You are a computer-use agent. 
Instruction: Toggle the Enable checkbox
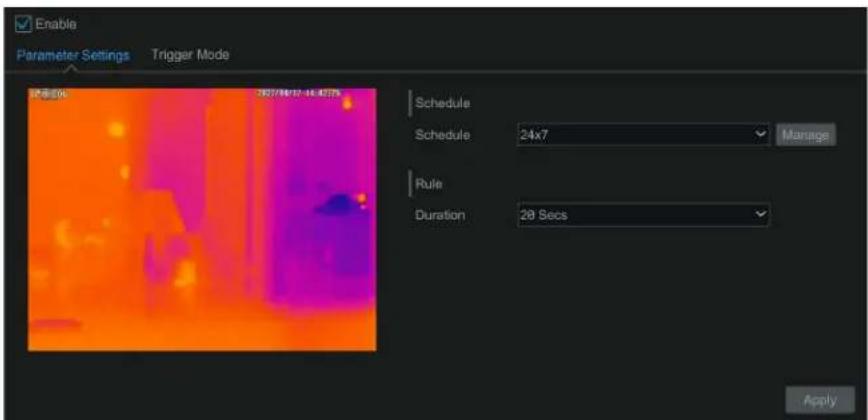[23, 24]
